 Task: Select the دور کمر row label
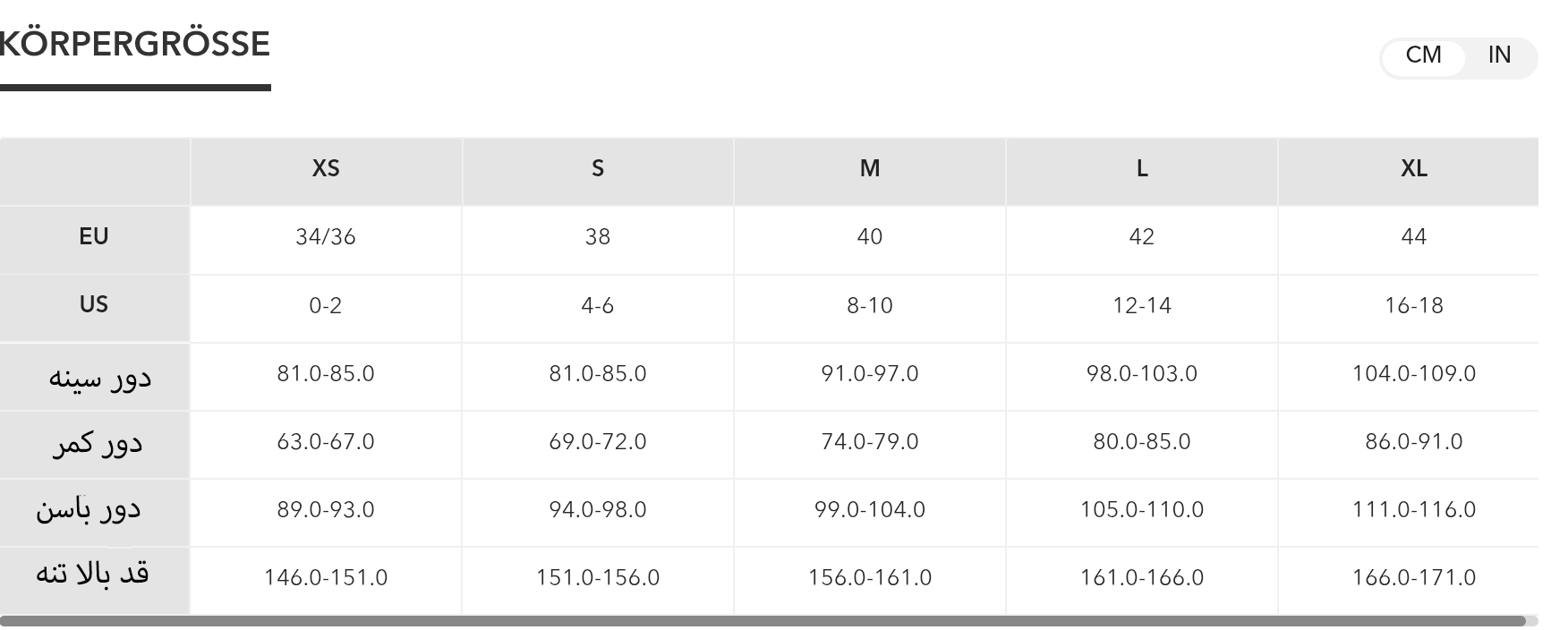pyautogui.click(x=97, y=444)
